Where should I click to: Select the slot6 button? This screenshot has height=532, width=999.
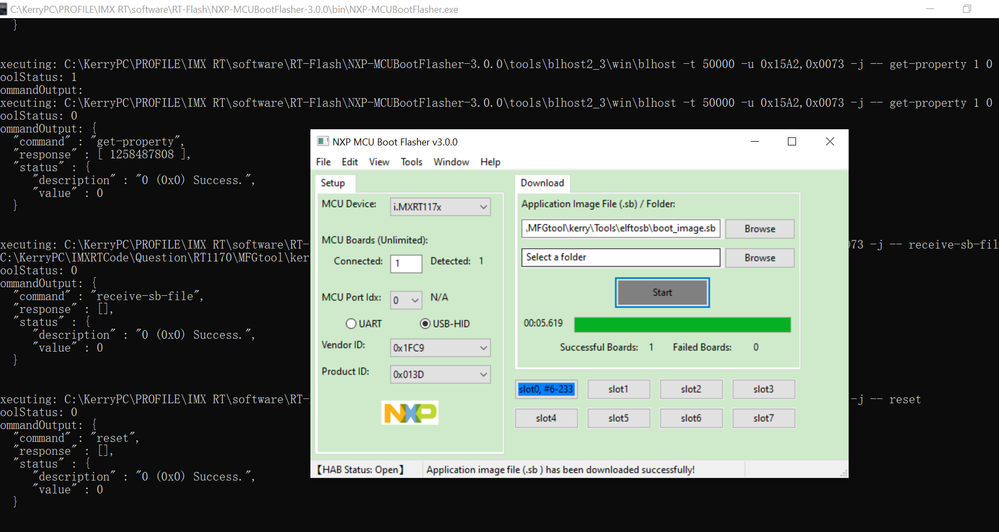click(691, 419)
